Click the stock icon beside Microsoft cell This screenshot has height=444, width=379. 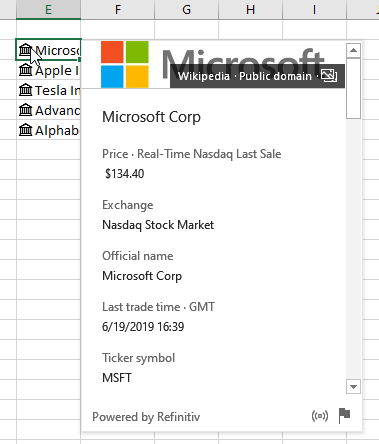coord(25,50)
